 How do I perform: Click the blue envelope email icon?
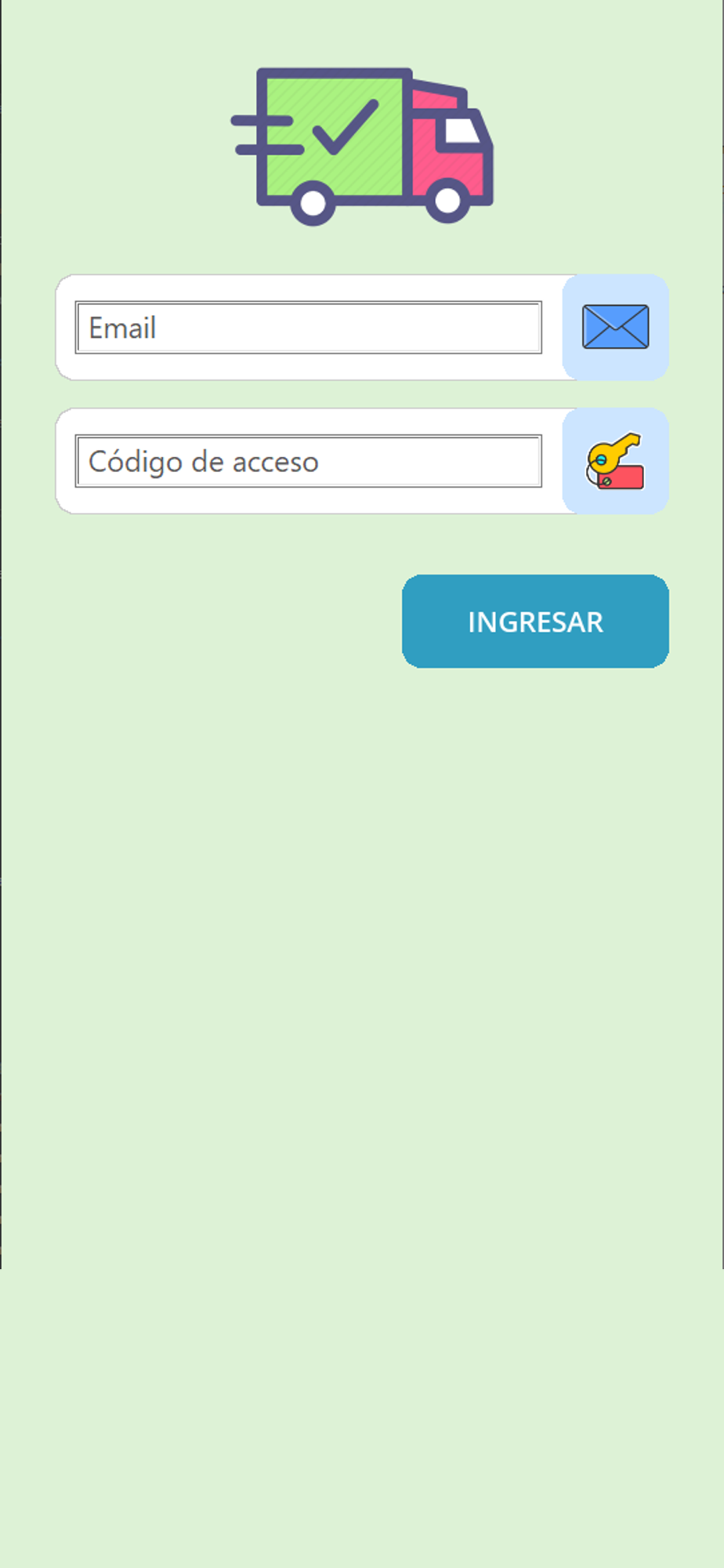click(615, 327)
